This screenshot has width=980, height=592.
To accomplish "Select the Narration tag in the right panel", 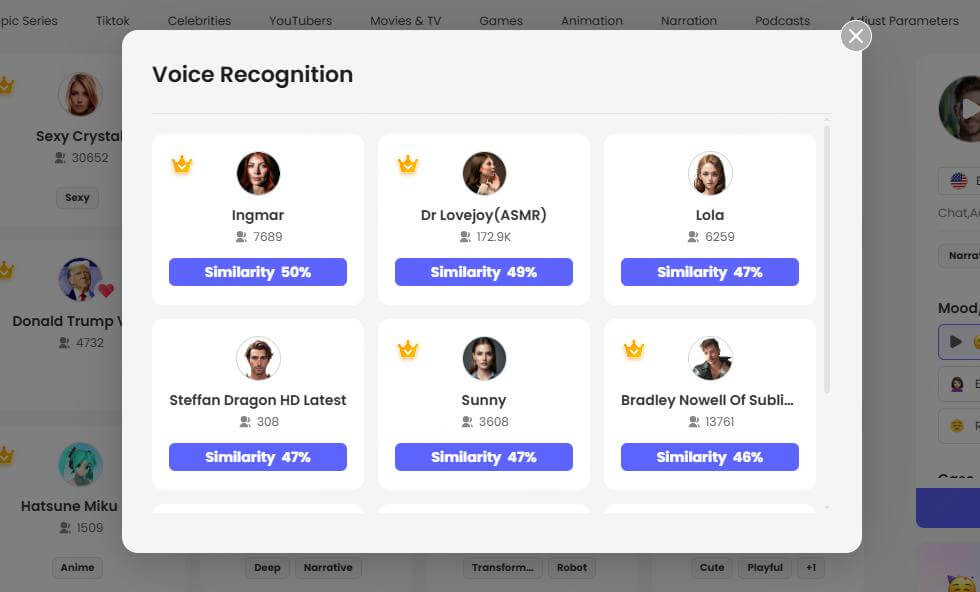I will (962, 255).
